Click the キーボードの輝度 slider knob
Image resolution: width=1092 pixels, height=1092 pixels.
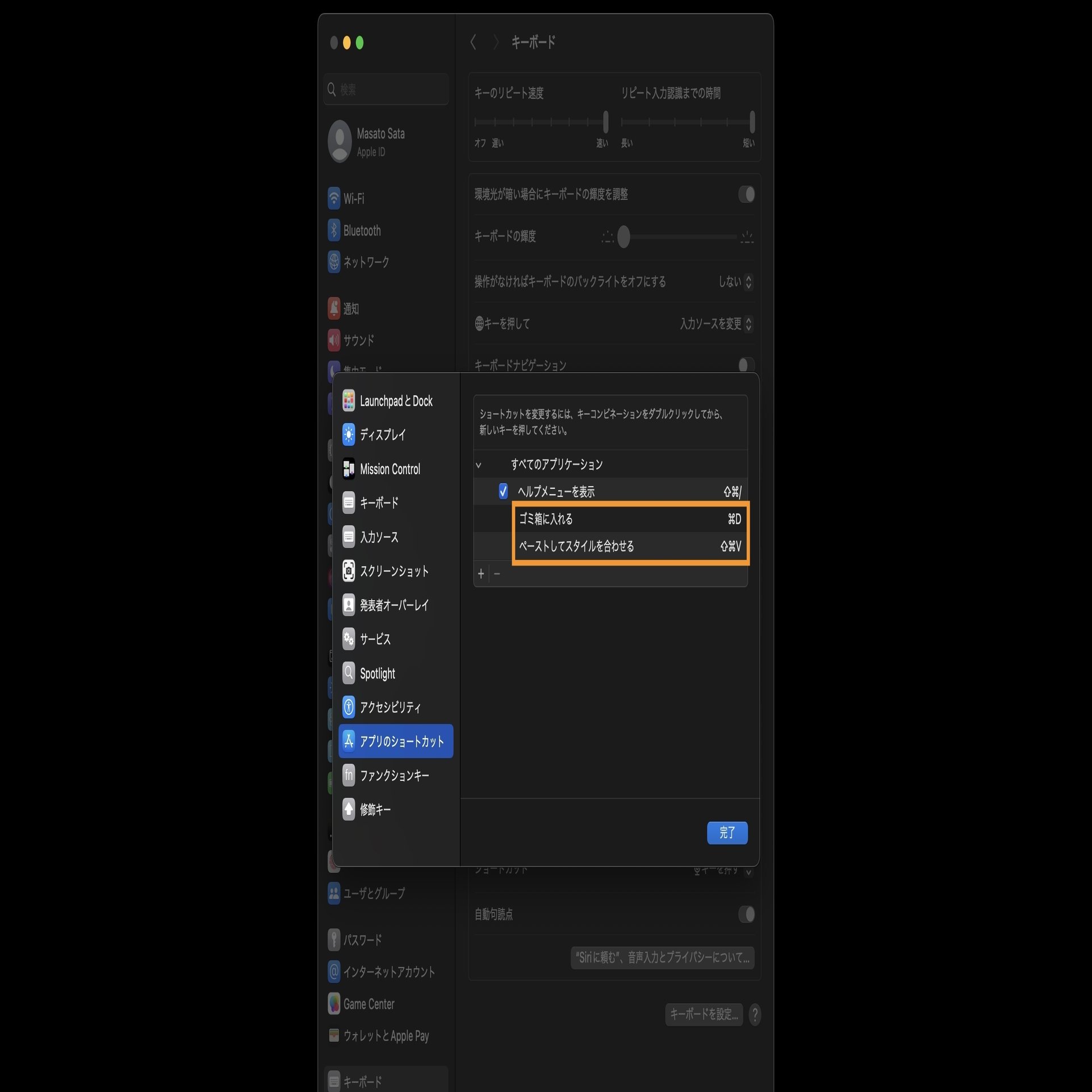(624, 237)
